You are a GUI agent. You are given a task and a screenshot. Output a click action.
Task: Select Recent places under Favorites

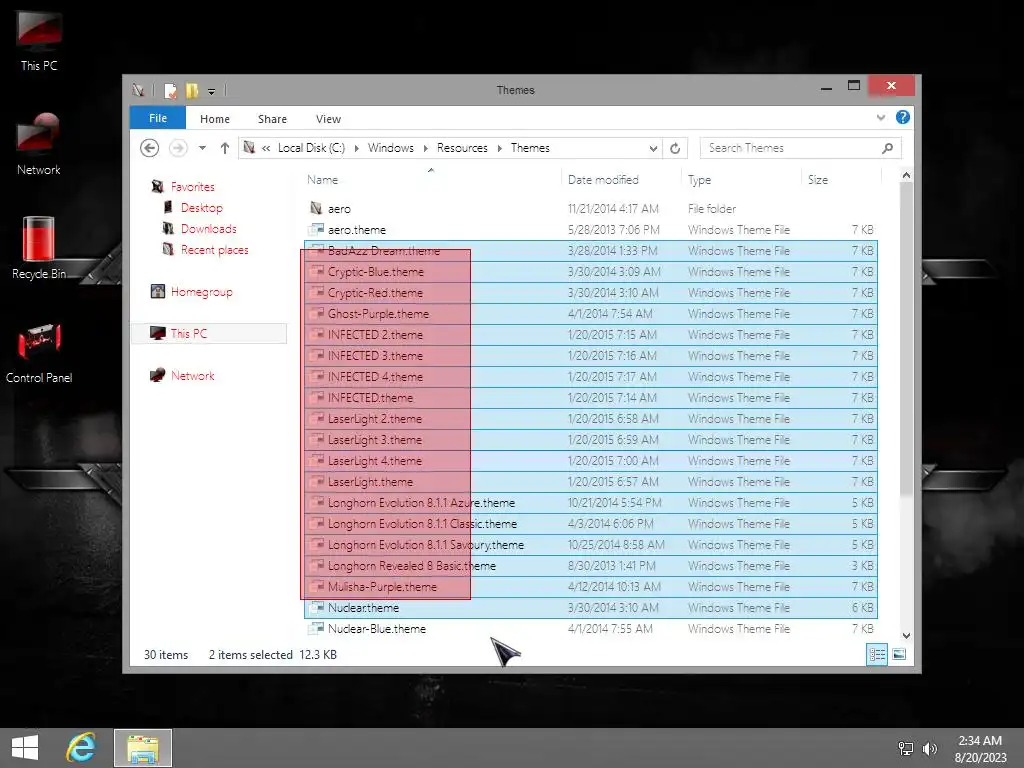215,249
